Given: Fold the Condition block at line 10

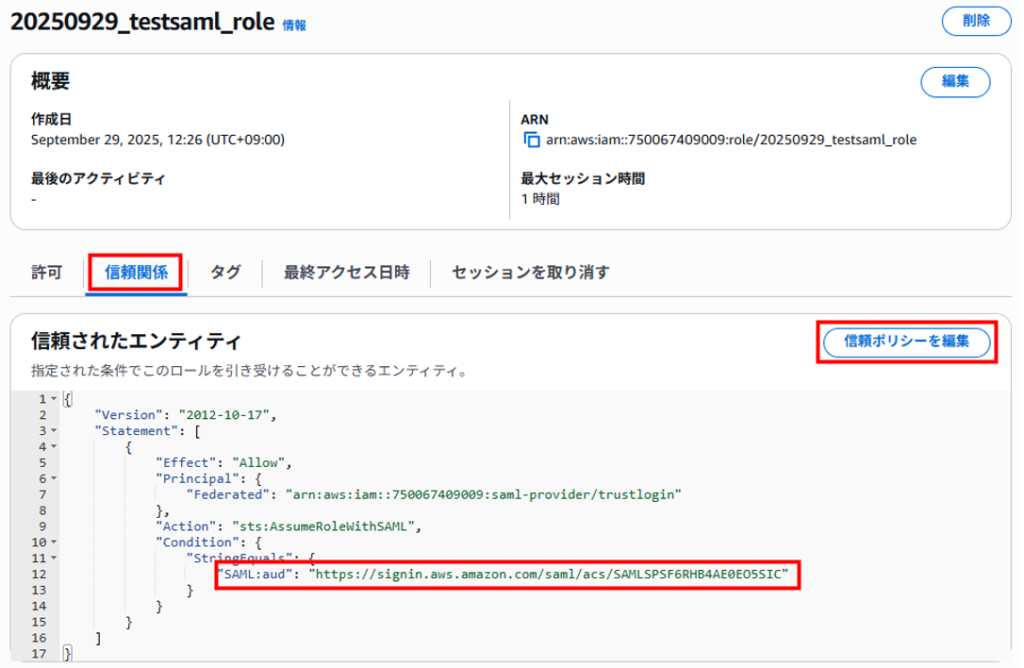Looking at the screenshot, I should (x=53, y=542).
